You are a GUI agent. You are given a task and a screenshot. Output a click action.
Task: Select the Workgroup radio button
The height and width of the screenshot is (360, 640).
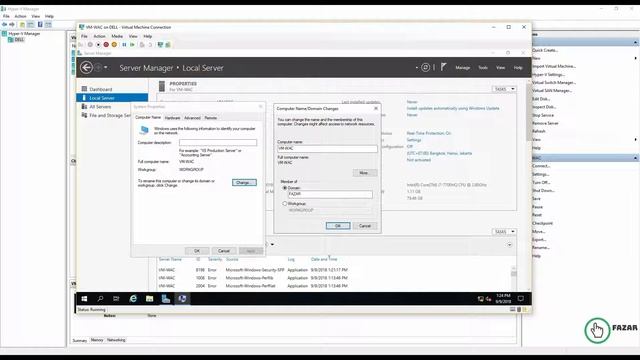pyautogui.click(x=285, y=203)
